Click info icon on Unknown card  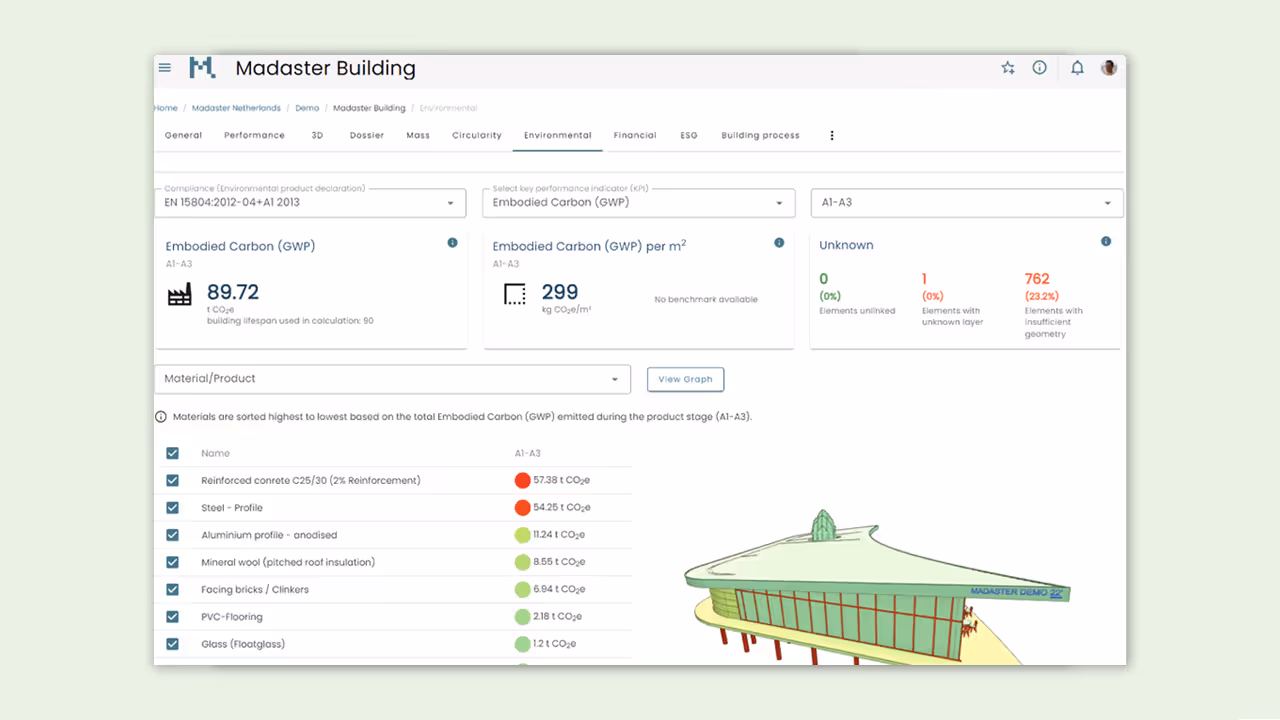(x=1106, y=242)
